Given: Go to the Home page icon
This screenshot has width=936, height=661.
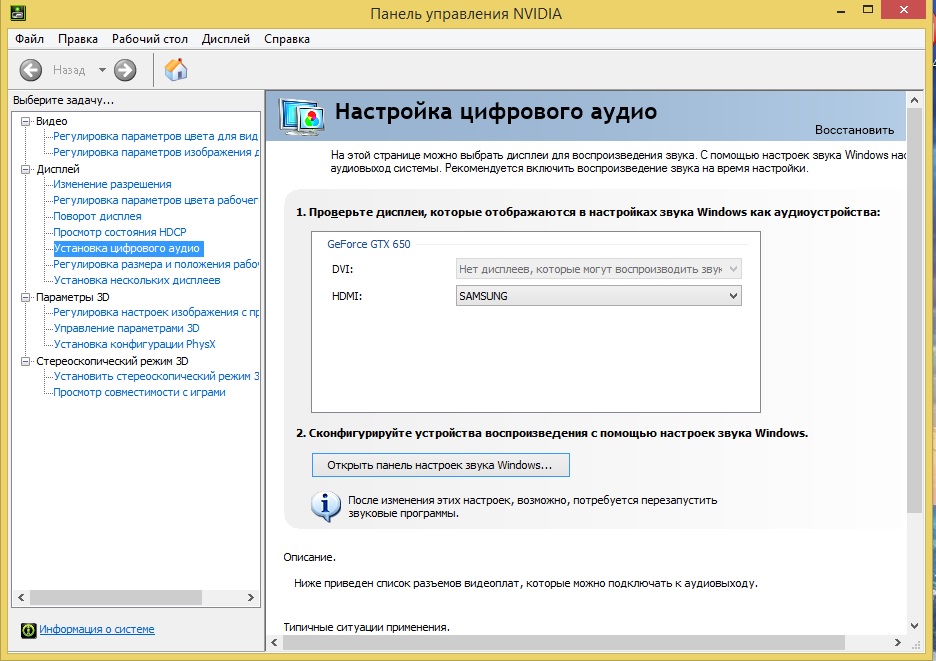Looking at the screenshot, I should pyautogui.click(x=176, y=70).
